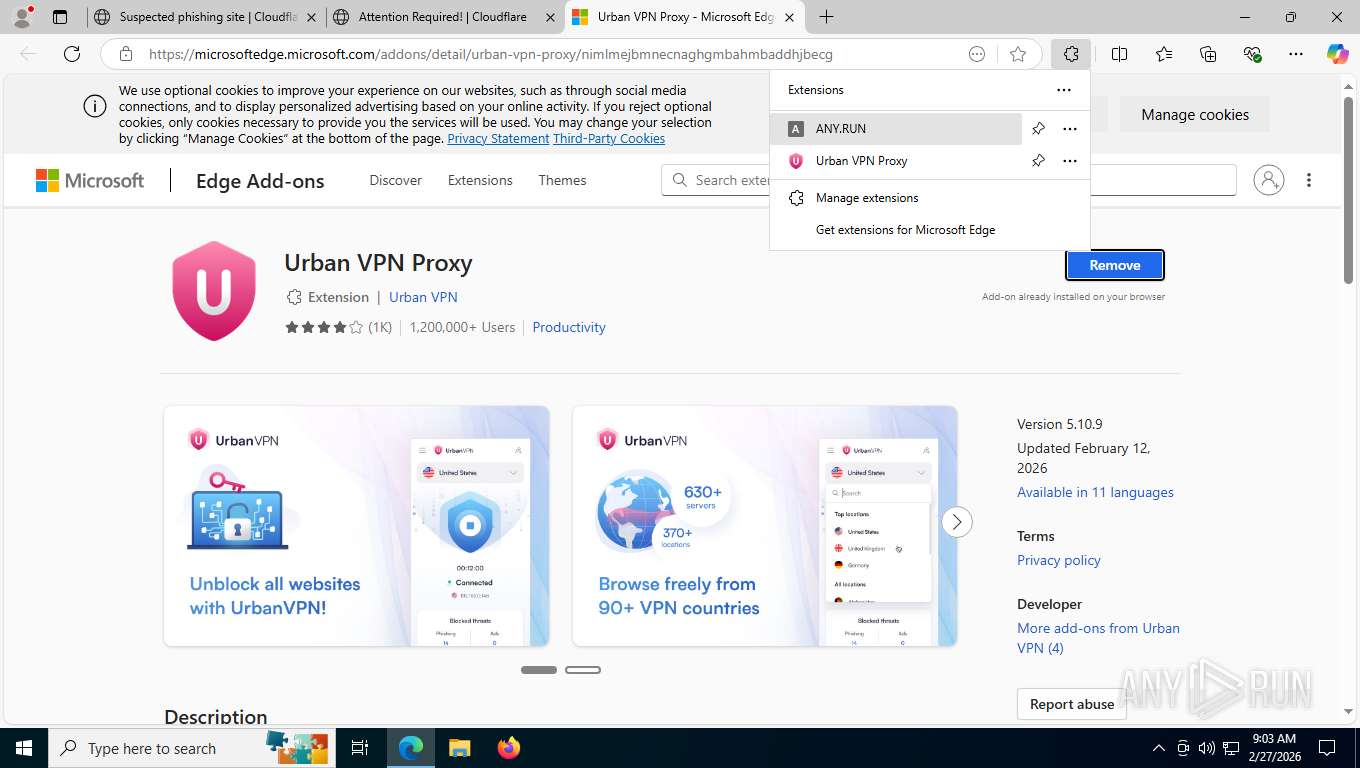
Task: Open the notification center
Action: click(1327, 748)
